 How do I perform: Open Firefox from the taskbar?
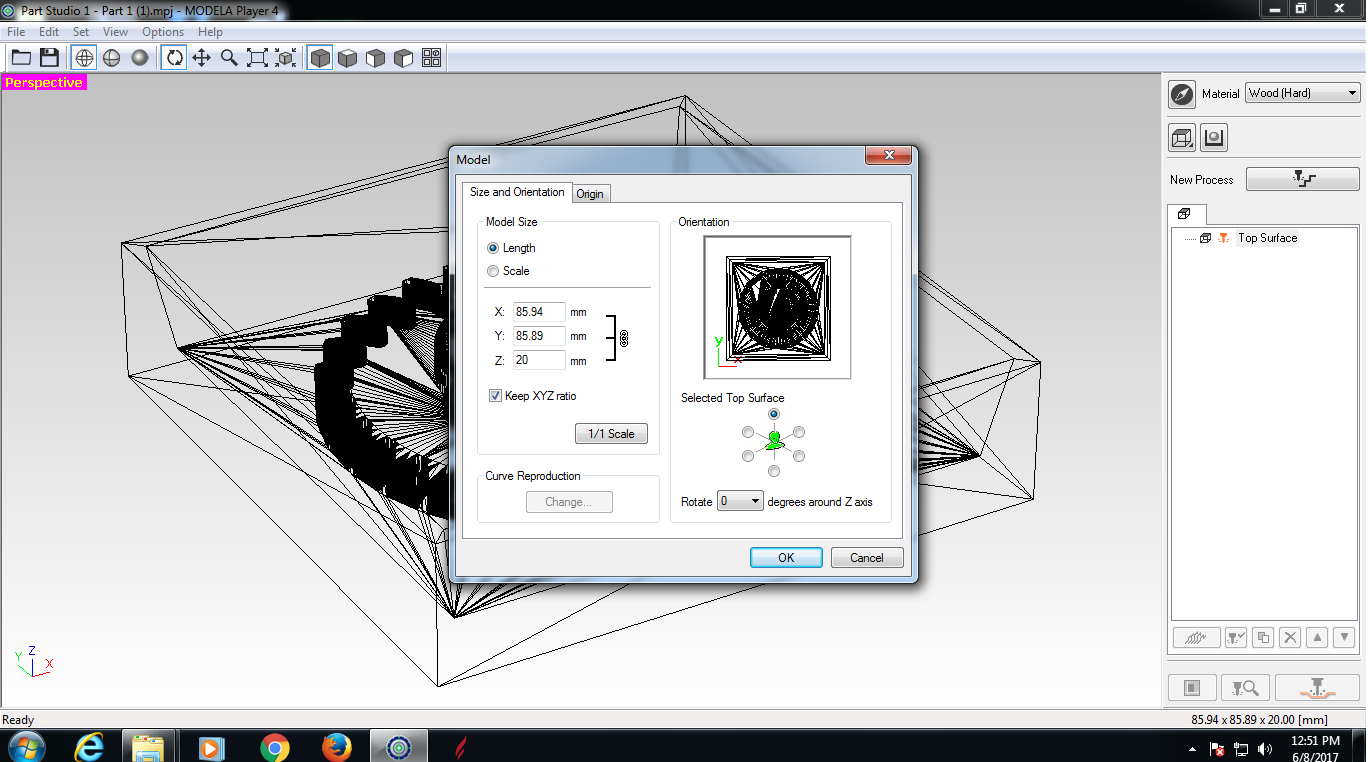(336, 747)
